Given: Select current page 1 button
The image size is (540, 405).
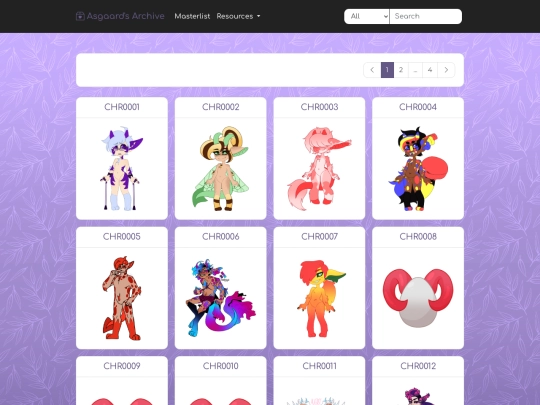Looking at the screenshot, I should (387, 70).
